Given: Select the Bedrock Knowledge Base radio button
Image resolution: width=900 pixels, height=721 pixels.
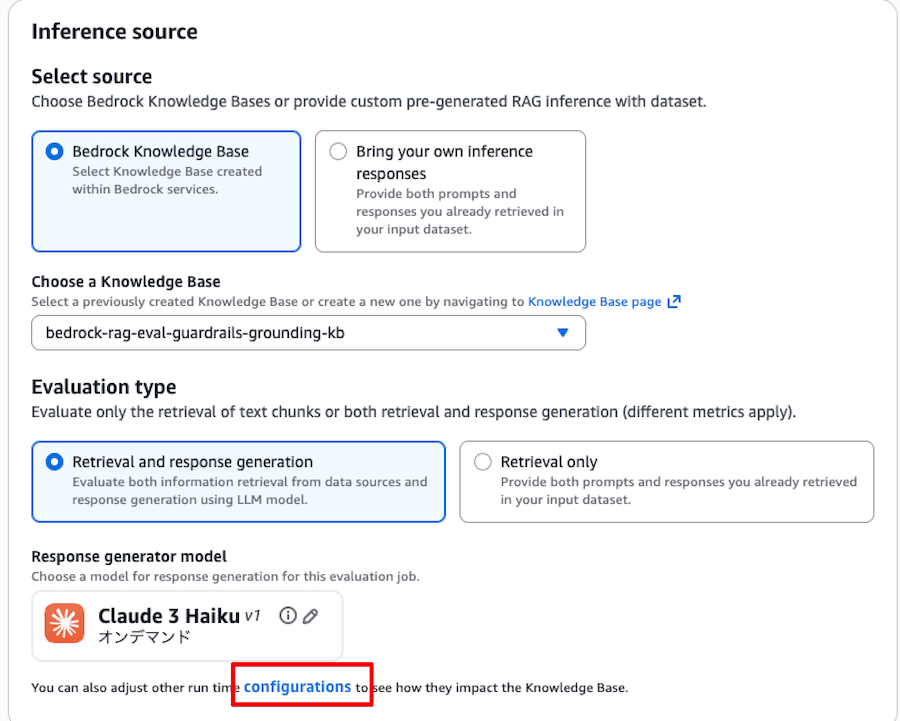Looking at the screenshot, I should click(55, 152).
